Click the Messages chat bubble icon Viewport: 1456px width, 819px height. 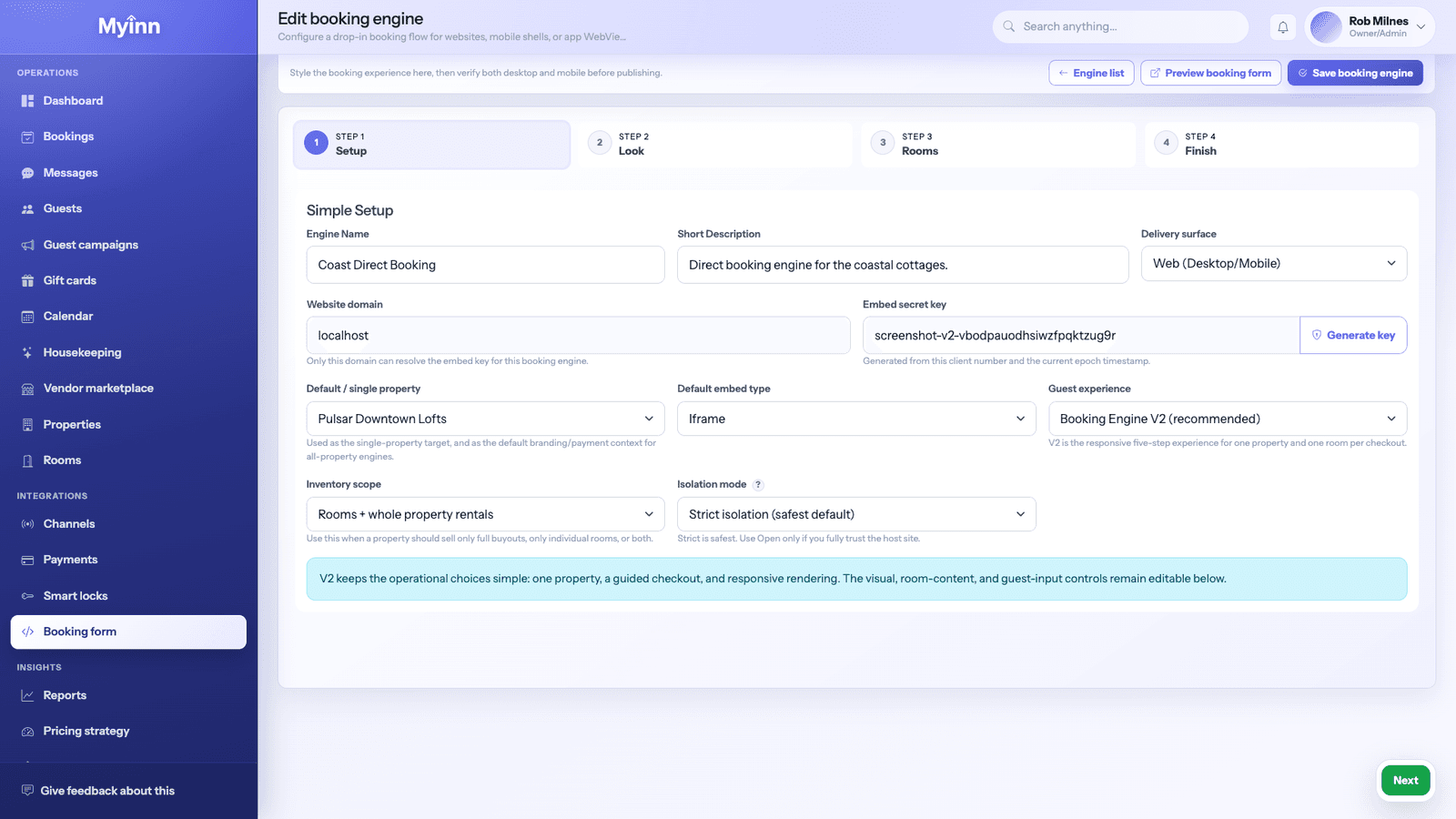coord(27,173)
